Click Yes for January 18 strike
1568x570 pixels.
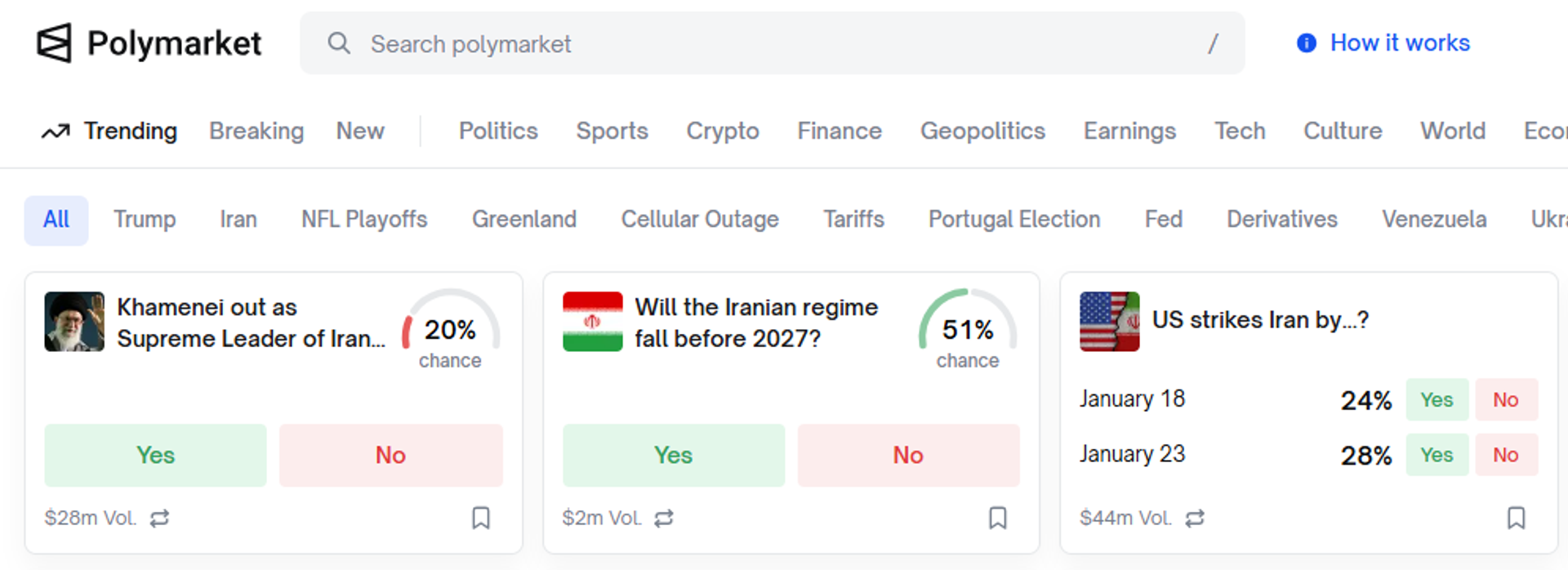click(1437, 399)
